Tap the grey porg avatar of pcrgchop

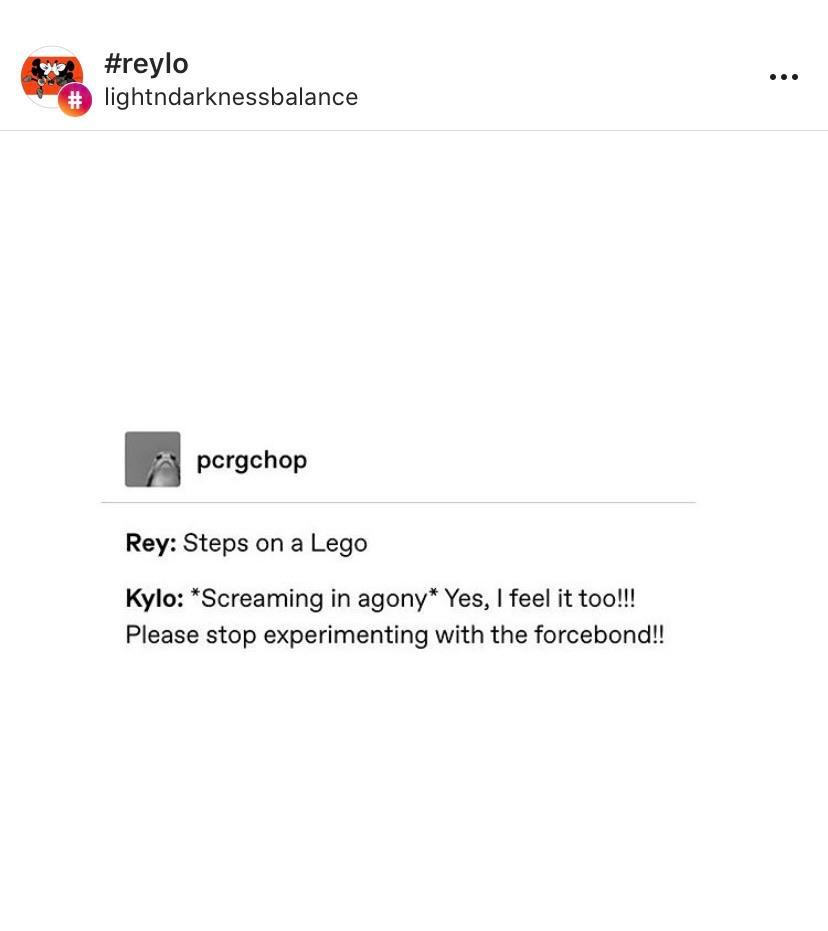click(x=153, y=459)
